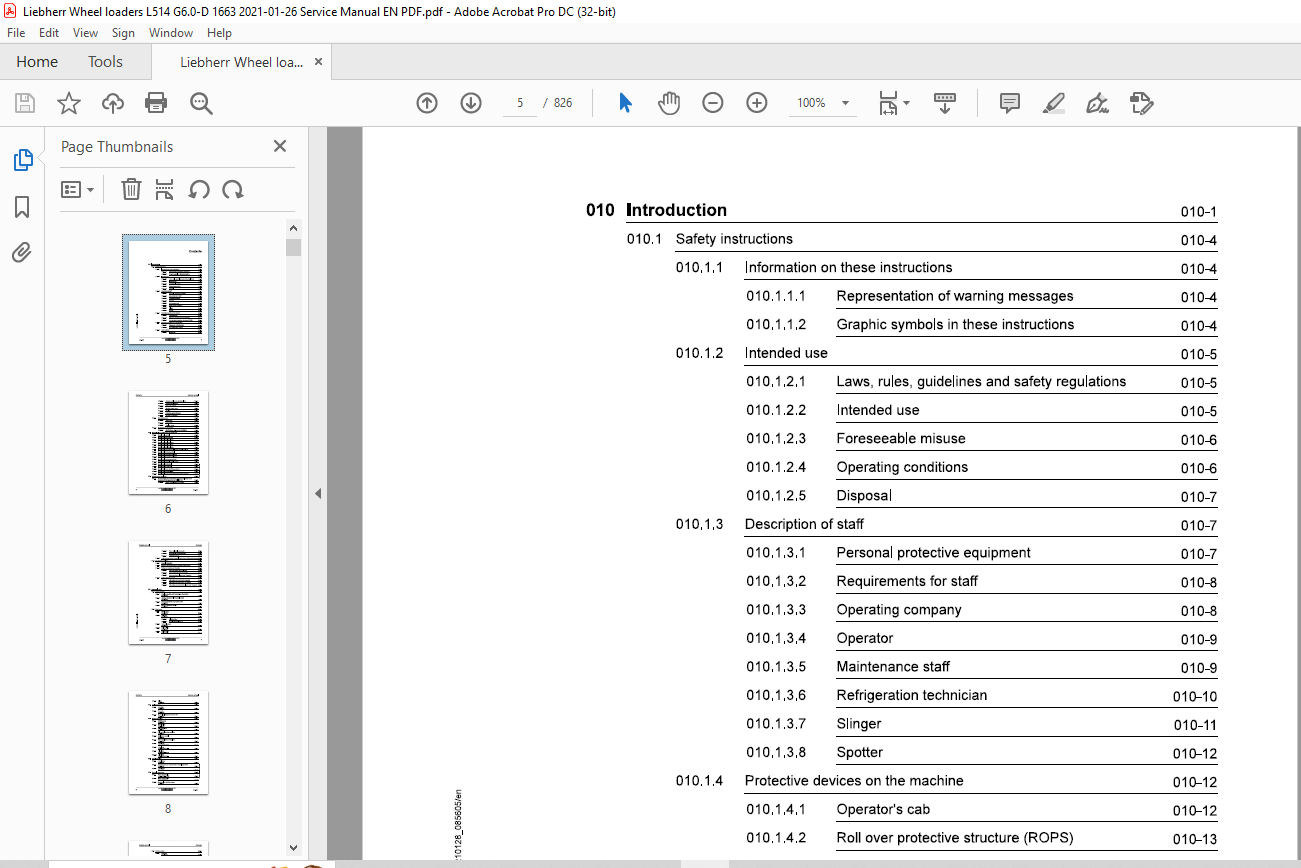Viewport: 1301px width, 868px height.
Task: Switch to the Home tab
Action: (x=37, y=62)
